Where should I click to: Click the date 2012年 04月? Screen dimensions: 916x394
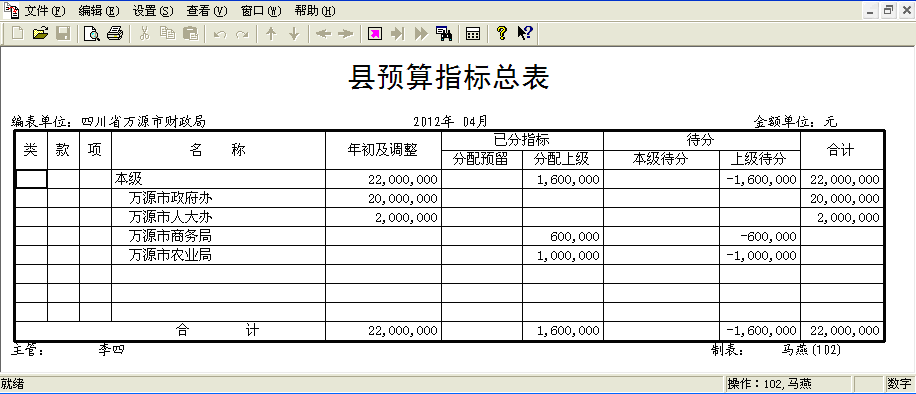450,122
